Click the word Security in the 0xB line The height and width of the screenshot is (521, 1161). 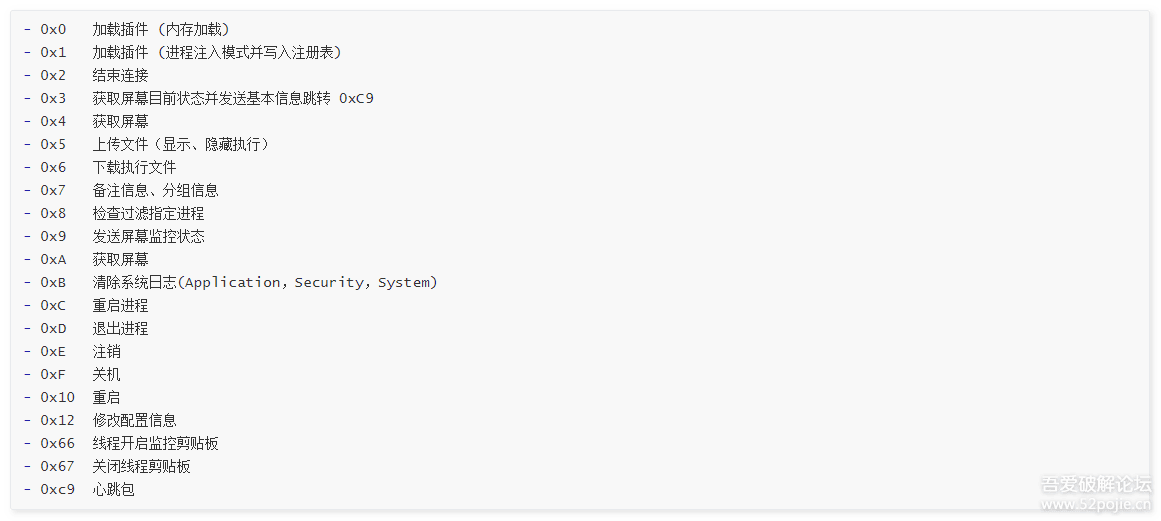328,282
